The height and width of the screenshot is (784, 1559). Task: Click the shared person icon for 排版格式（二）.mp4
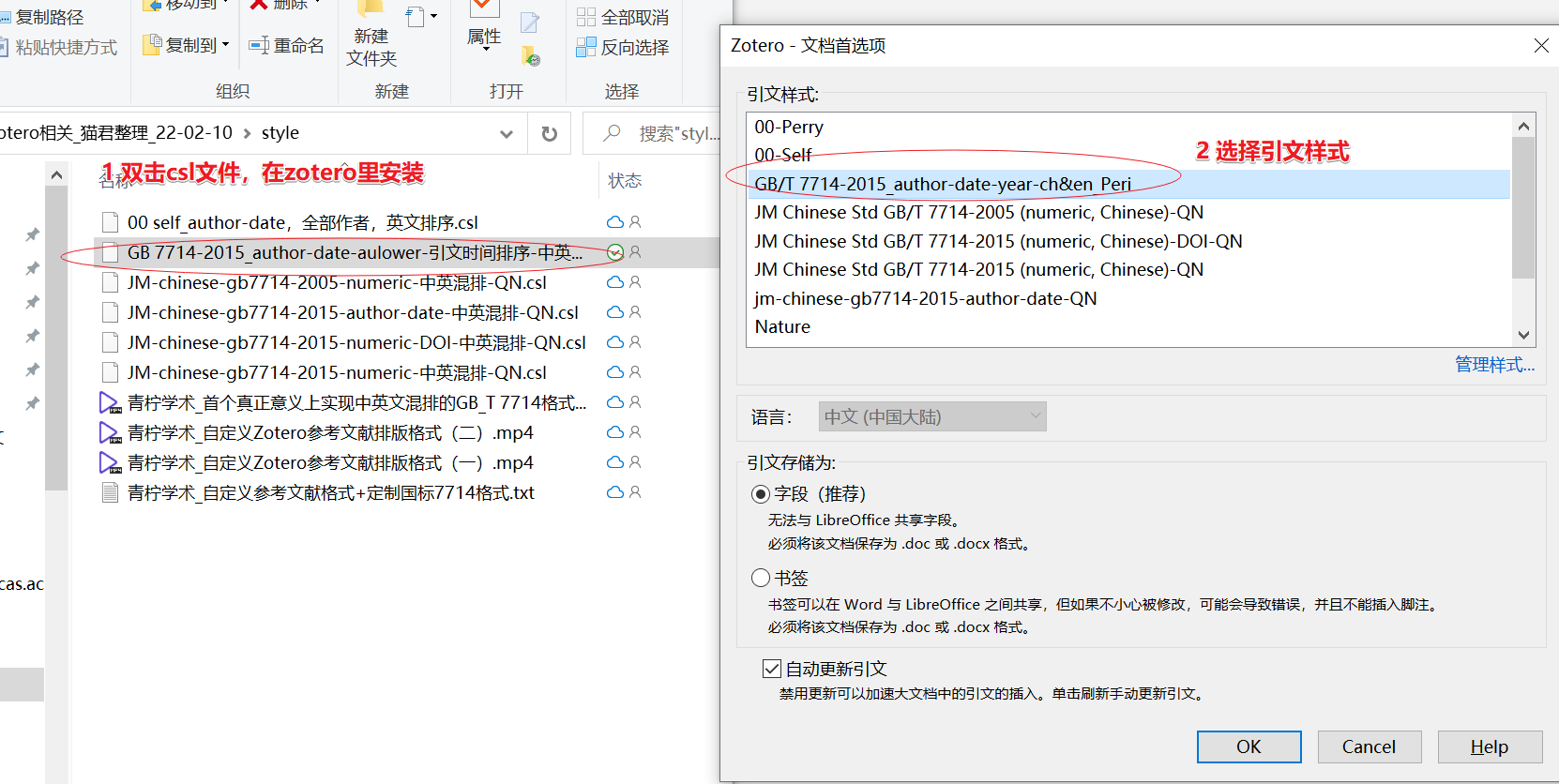[x=635, y=432]
